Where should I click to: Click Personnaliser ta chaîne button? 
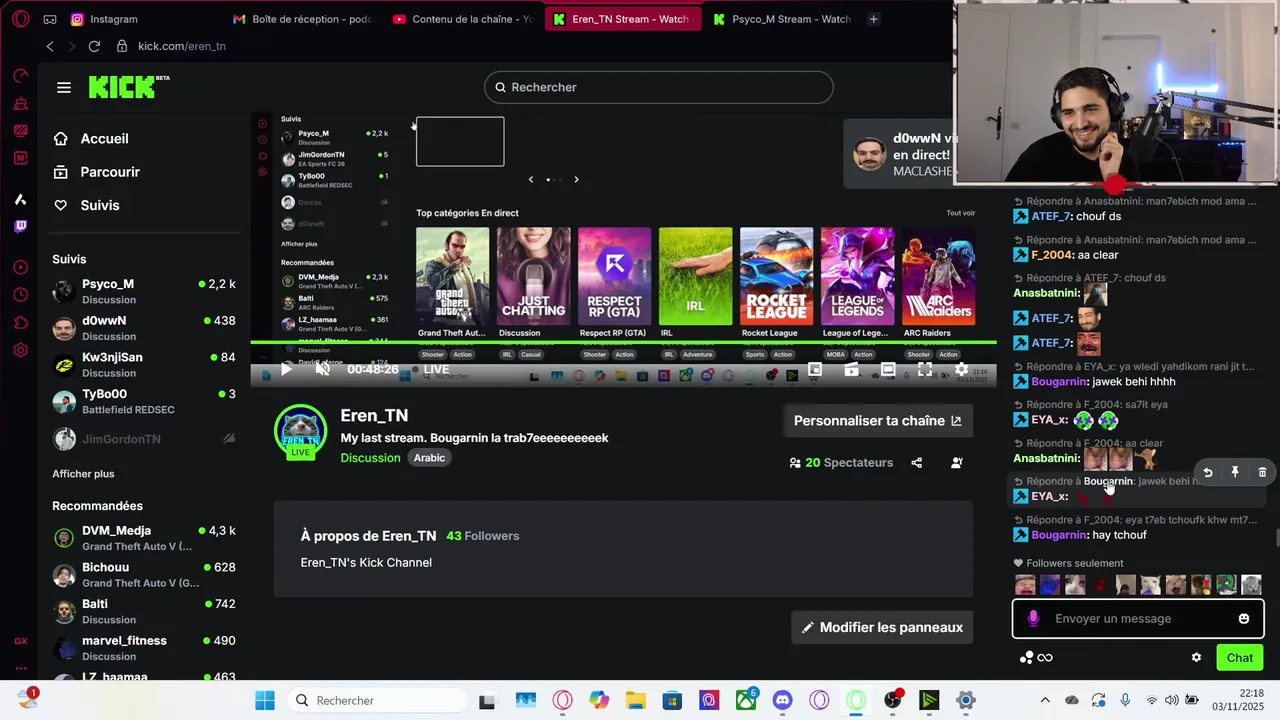coord(877,421)
